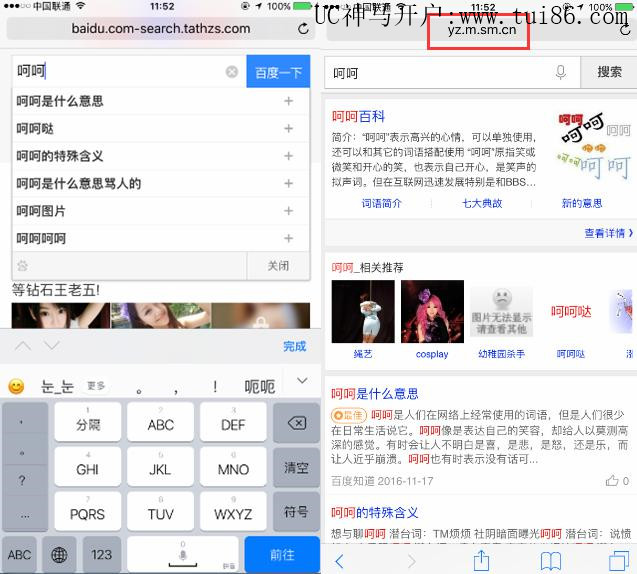Add suggestion 呵呵是什么意思骂人的 with plus icon
637x574 pixels.
(288, 184)
